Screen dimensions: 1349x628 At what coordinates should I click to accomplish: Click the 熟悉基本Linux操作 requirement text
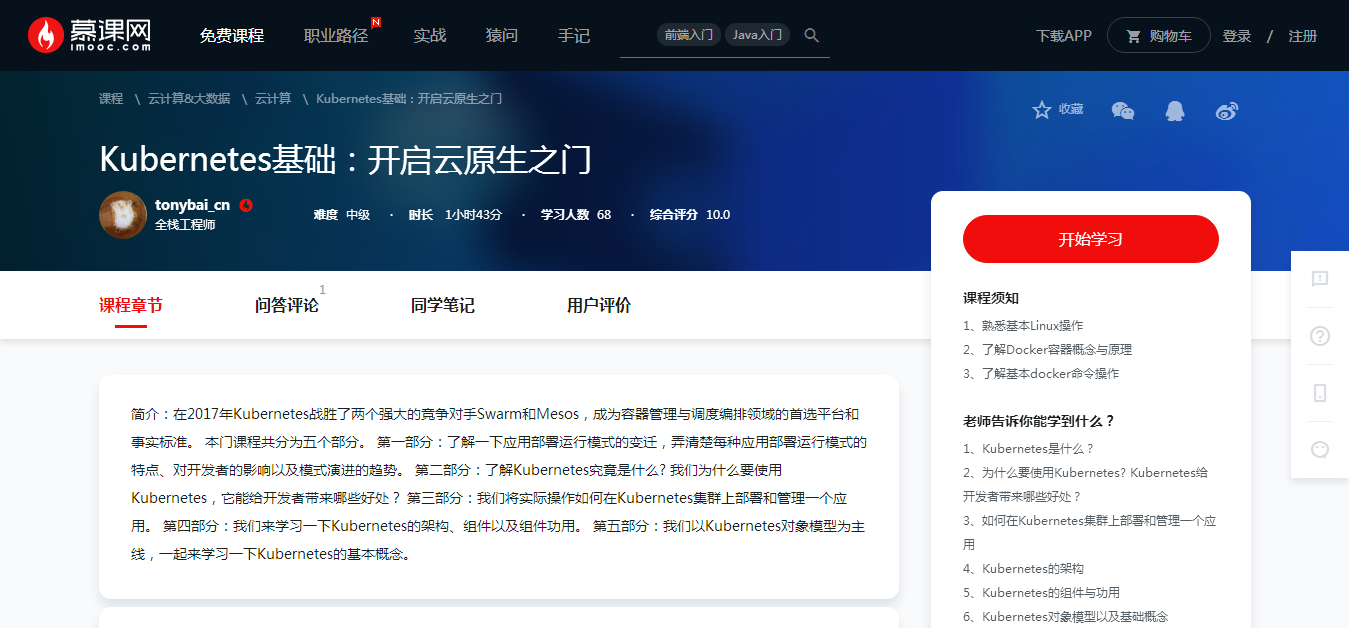(1023, 326)
